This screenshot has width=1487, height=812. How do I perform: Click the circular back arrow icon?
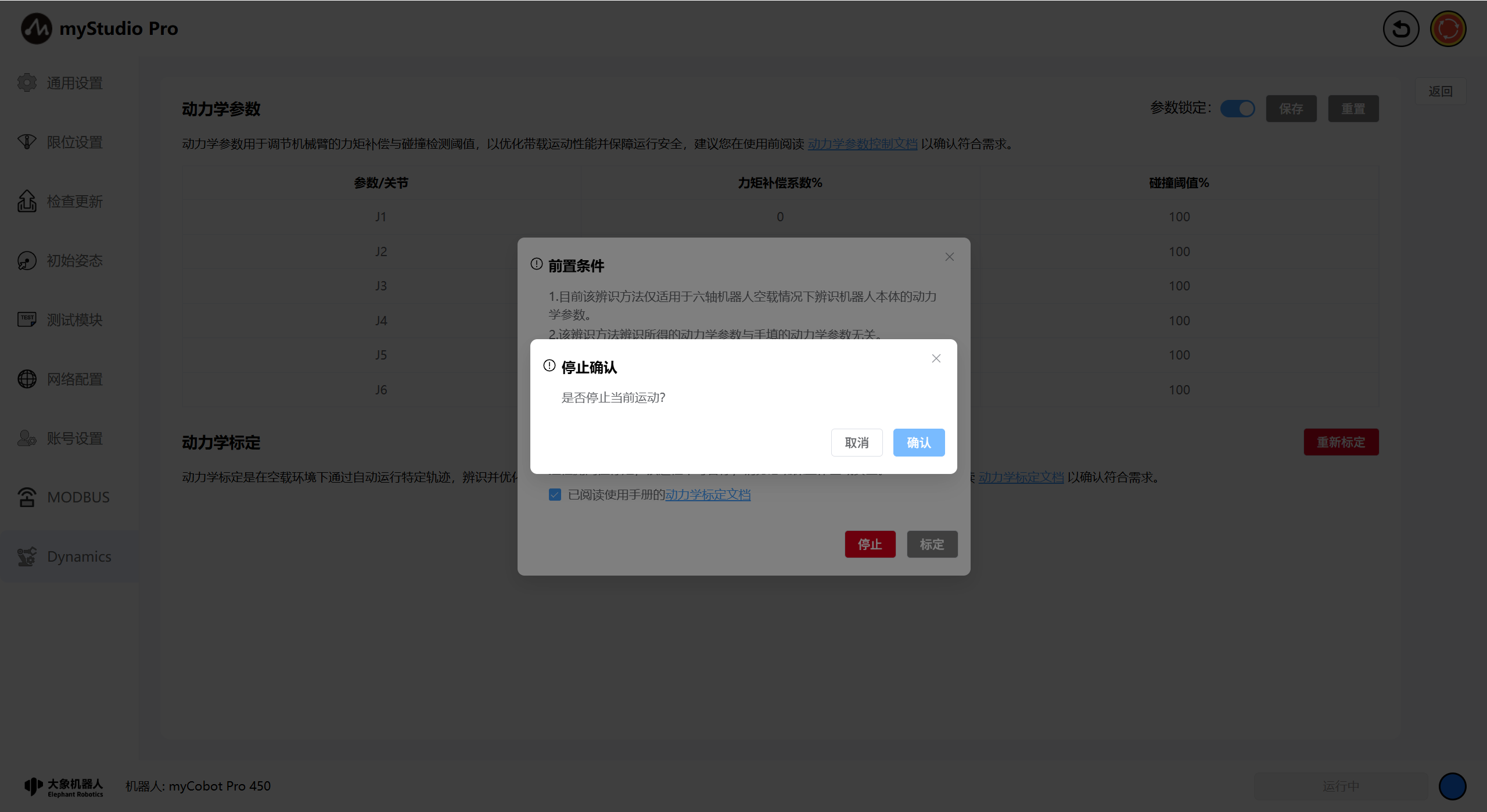point(1400,28)
